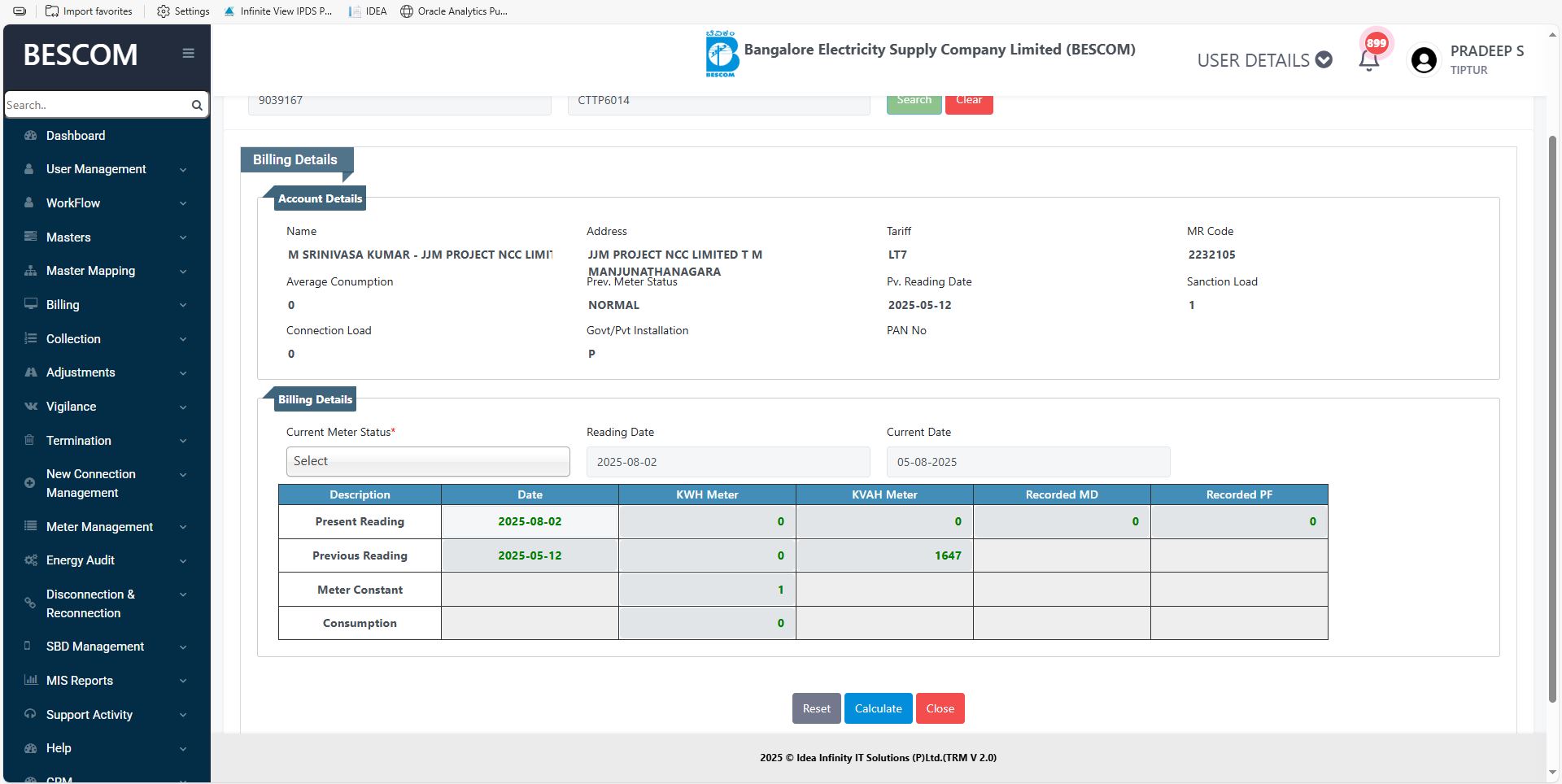The image size is (1562, 784).
Task: Click the red Close button
Action: pyautogui.click(x=940, y=708)
